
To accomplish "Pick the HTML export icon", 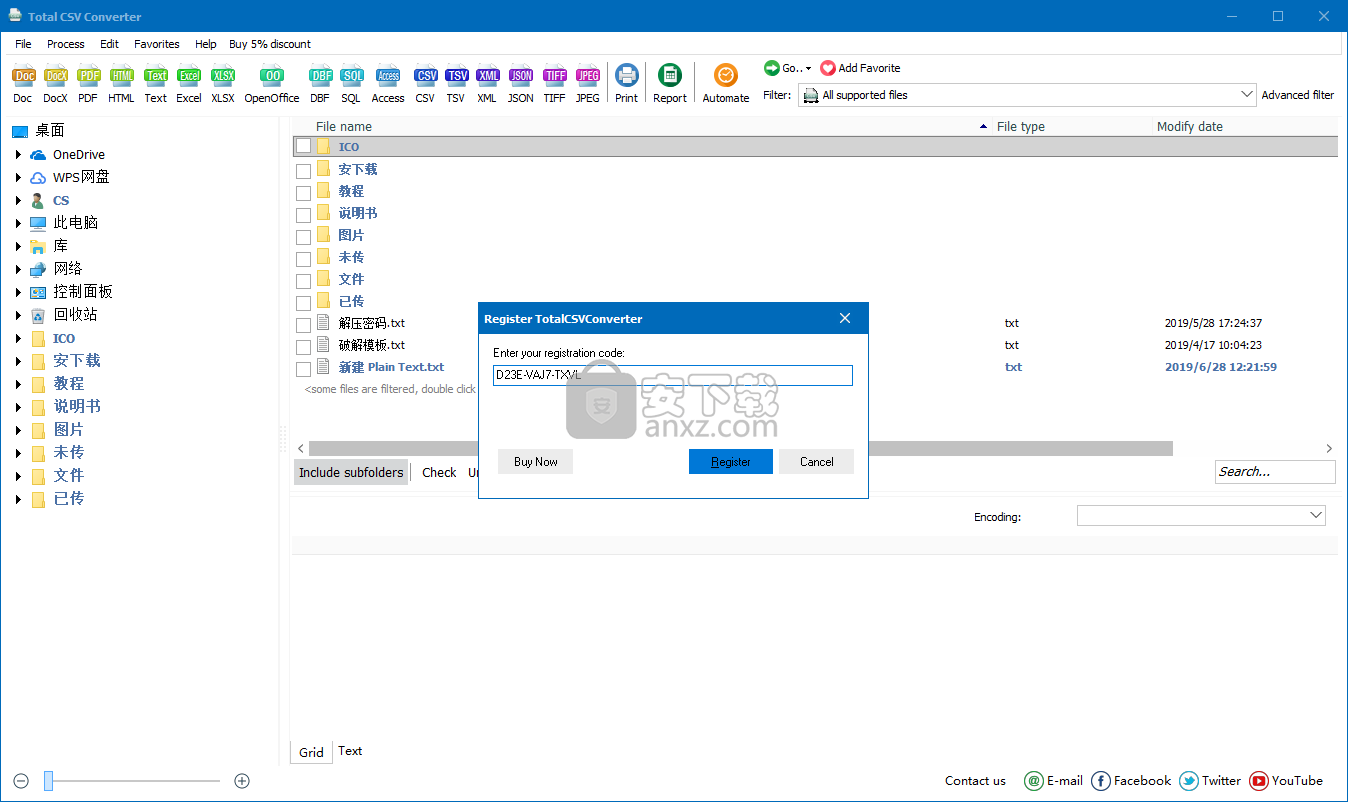I will coord(121,76).
